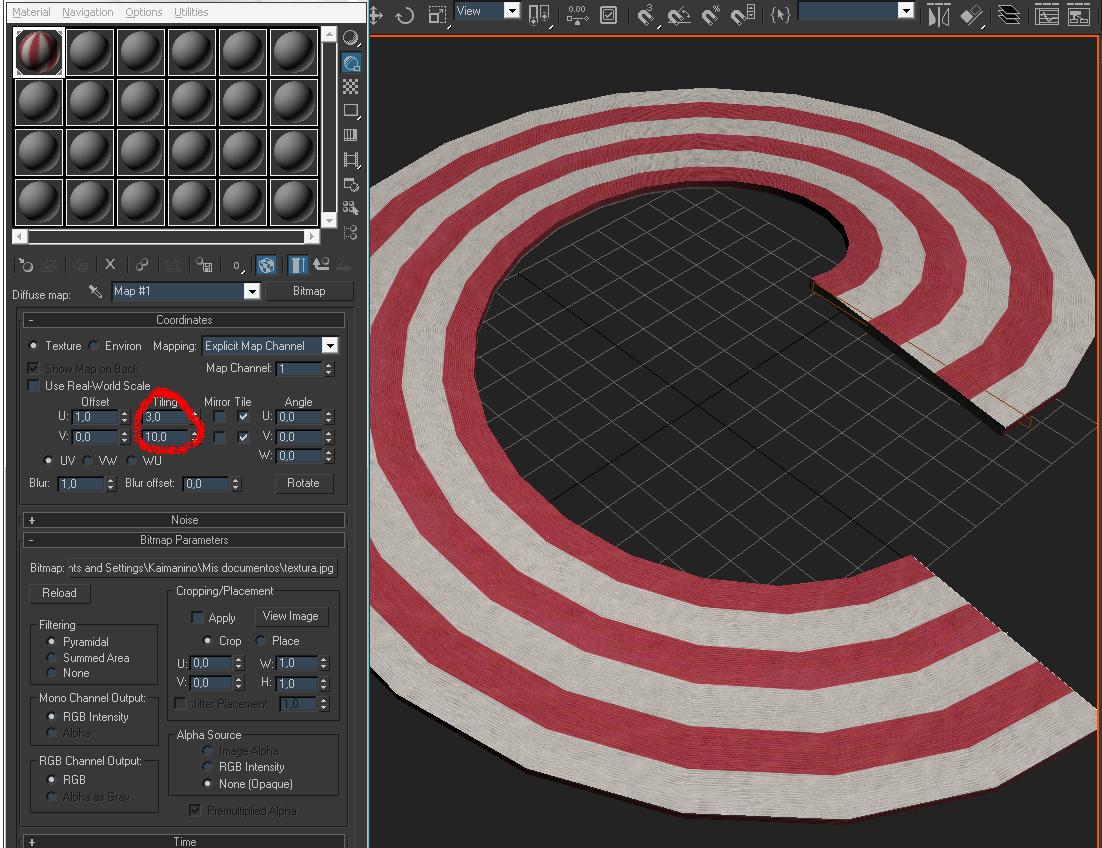
Task: Enable Use Real-World Scale checkbox
Action: pos(34,386)
